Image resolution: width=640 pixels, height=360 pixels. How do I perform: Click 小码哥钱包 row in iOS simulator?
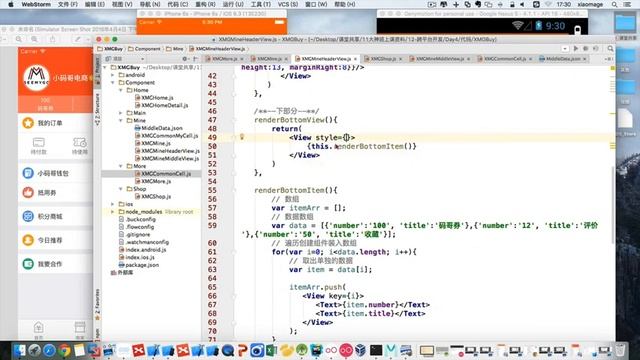coord(56,173)
